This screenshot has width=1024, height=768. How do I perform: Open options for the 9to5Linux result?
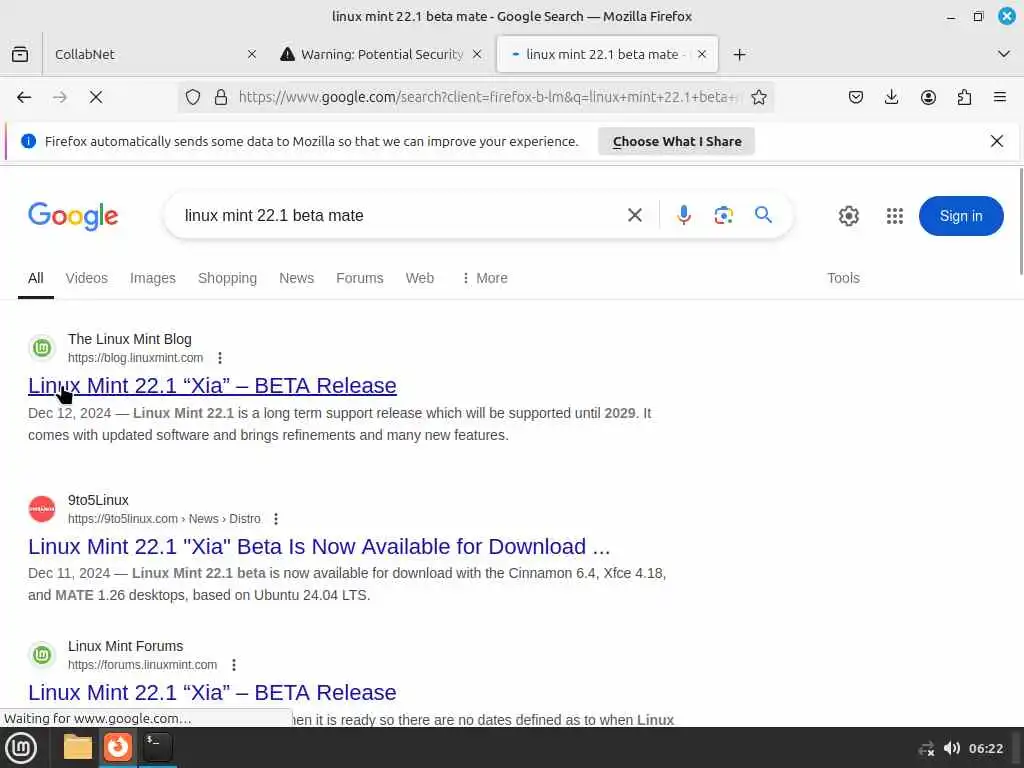[x=276, y=519]
